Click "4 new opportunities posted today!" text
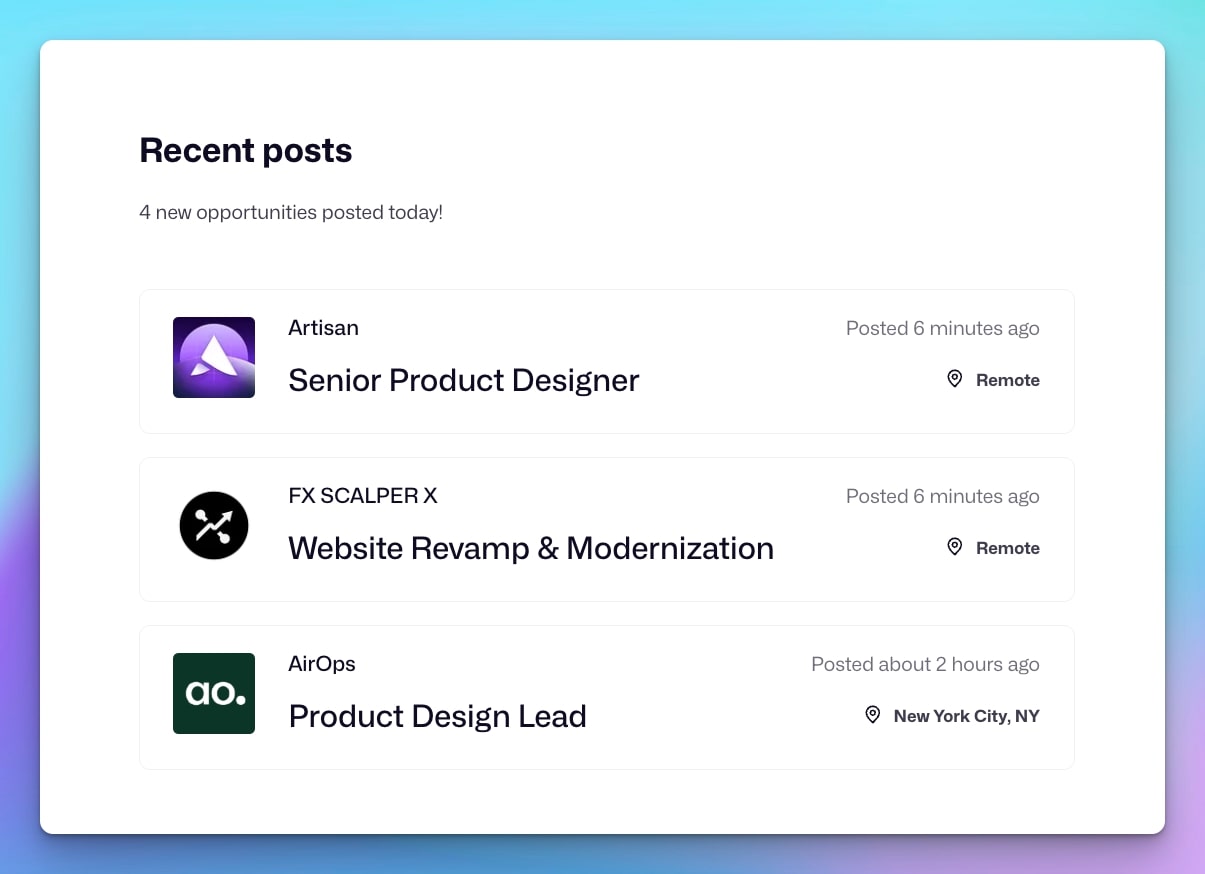This screenshot has height=874, width=1205. pyautogui.click(x=291, y=212)
